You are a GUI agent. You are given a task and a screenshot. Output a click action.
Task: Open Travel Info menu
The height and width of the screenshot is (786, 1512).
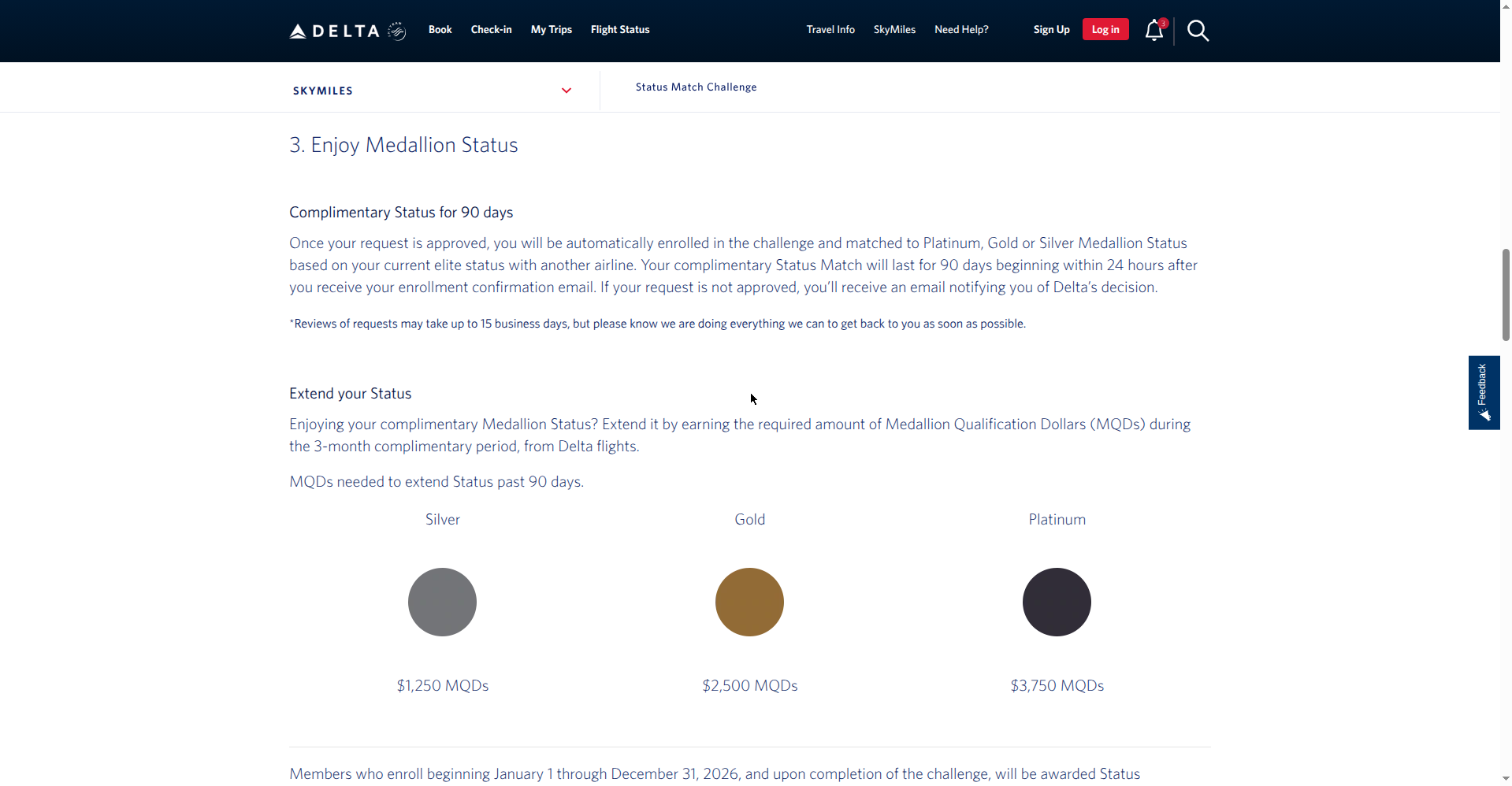[830, 30]
